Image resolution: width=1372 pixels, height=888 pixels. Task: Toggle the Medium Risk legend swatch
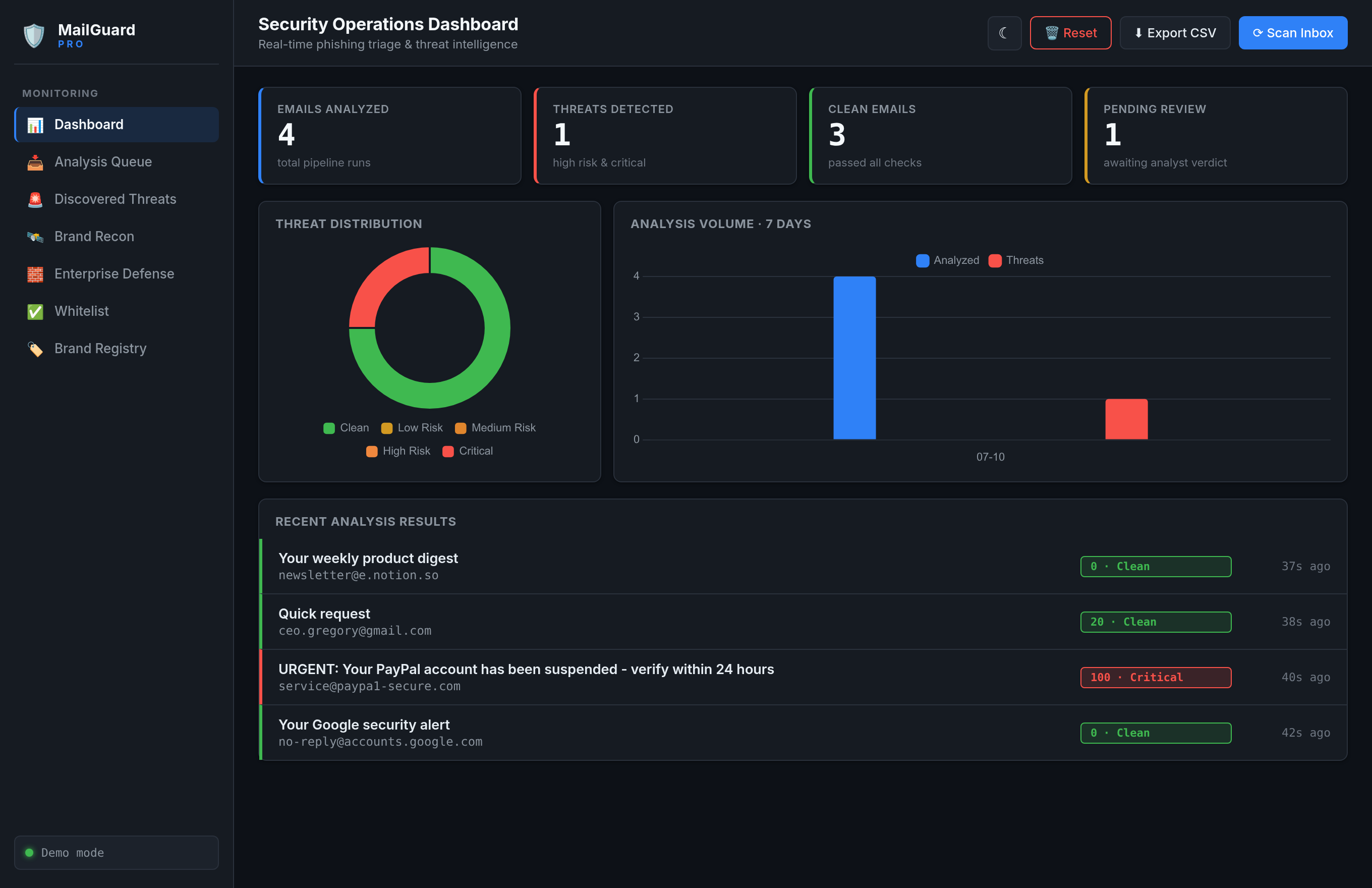[461, 428]
